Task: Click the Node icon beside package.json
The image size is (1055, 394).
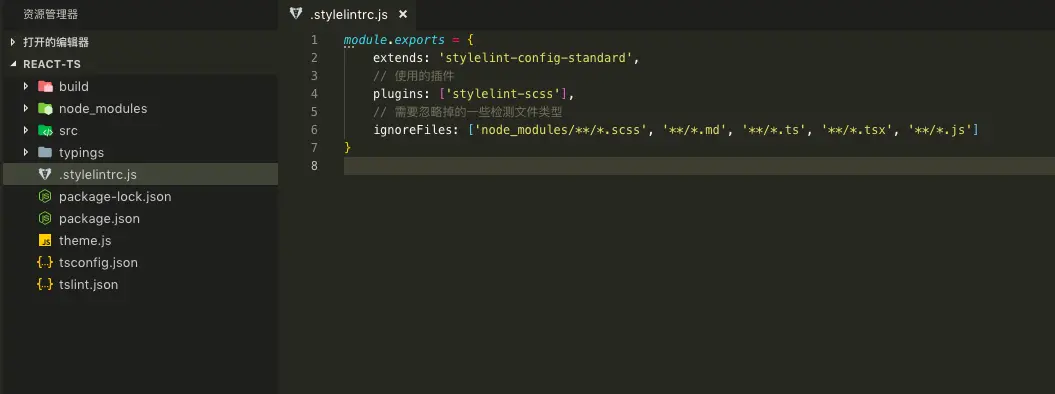Action: [x=45, y=219]
